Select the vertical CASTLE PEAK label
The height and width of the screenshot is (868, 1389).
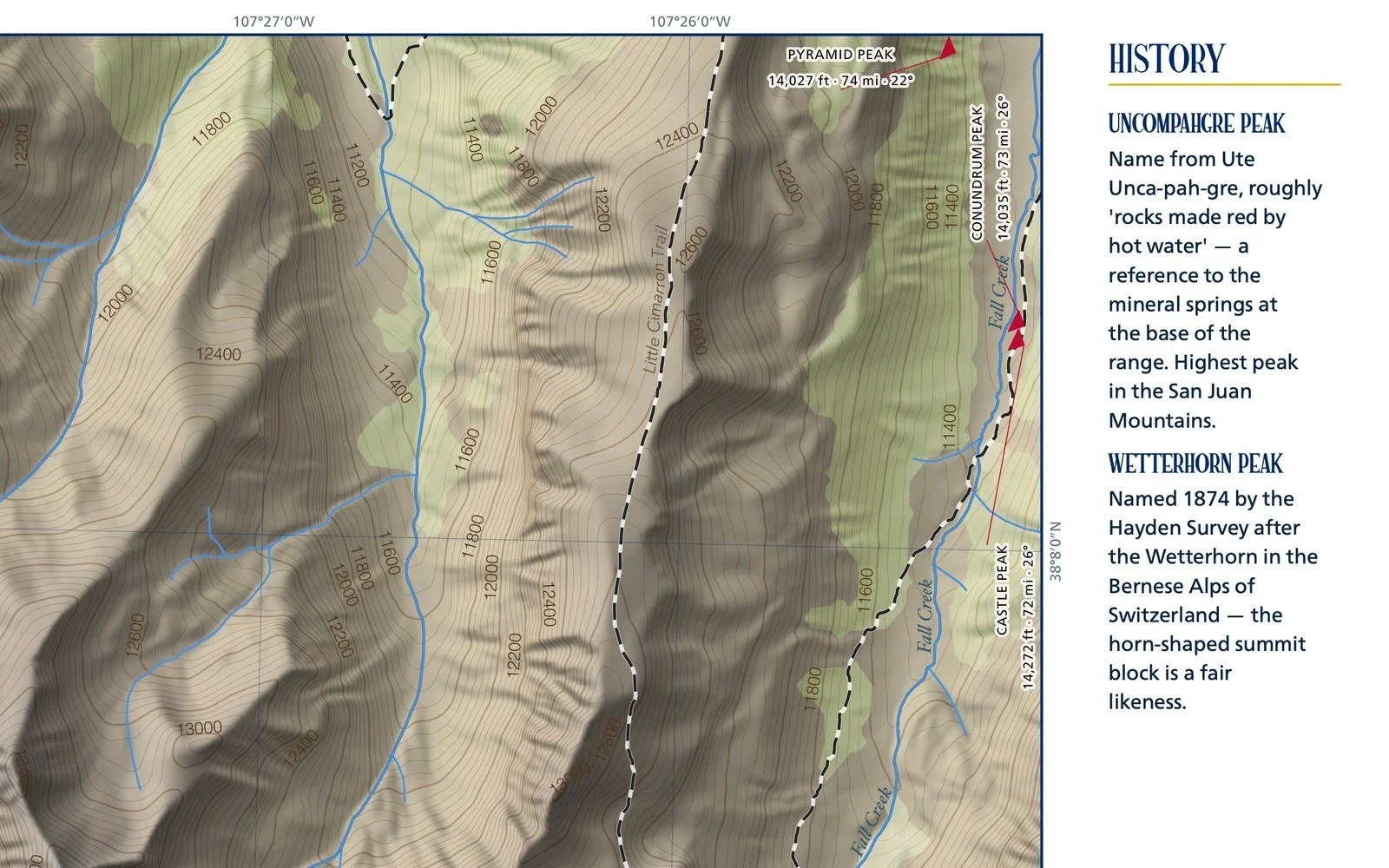(x=1002, y=589)
